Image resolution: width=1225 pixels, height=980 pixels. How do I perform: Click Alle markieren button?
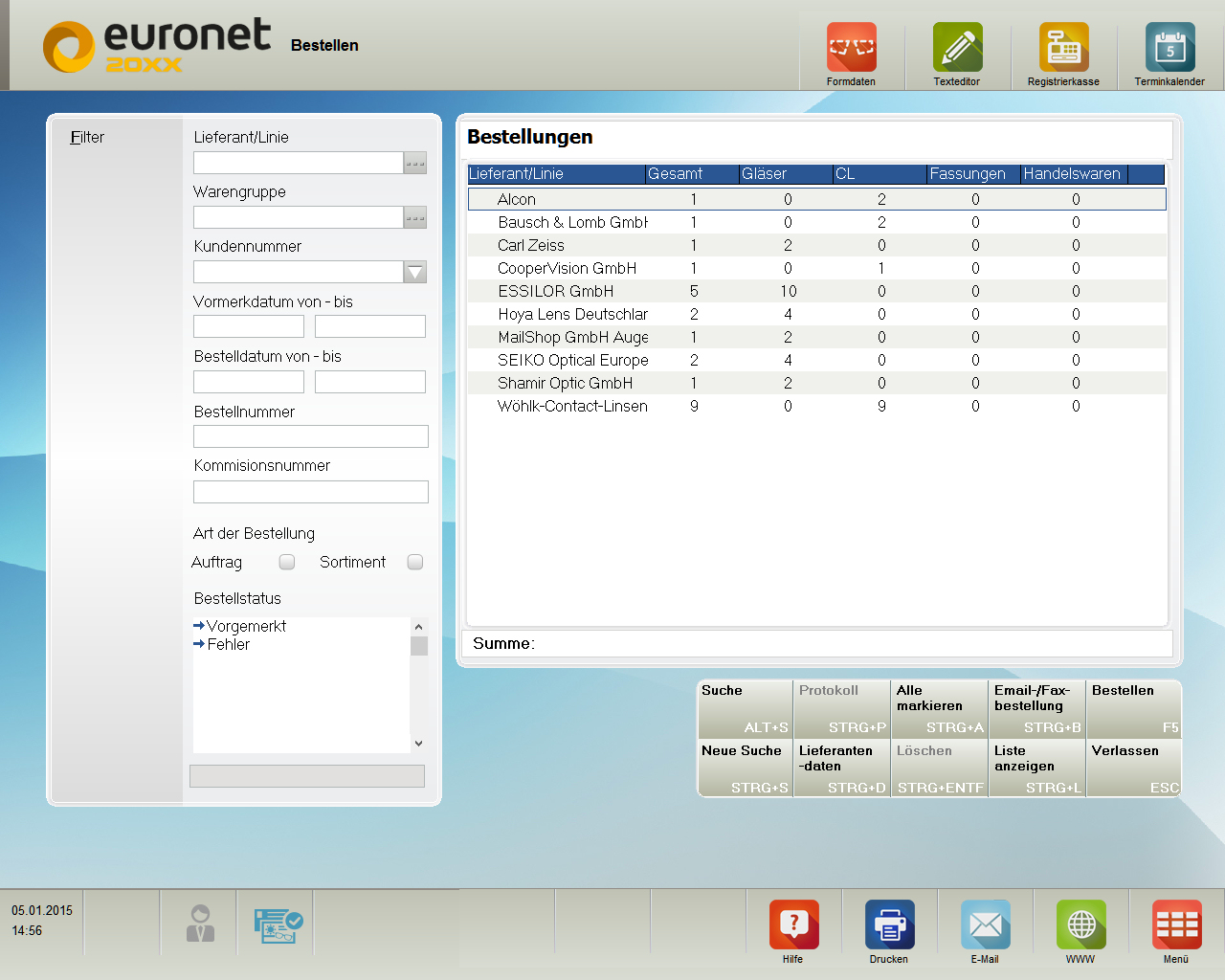point(940,708)
